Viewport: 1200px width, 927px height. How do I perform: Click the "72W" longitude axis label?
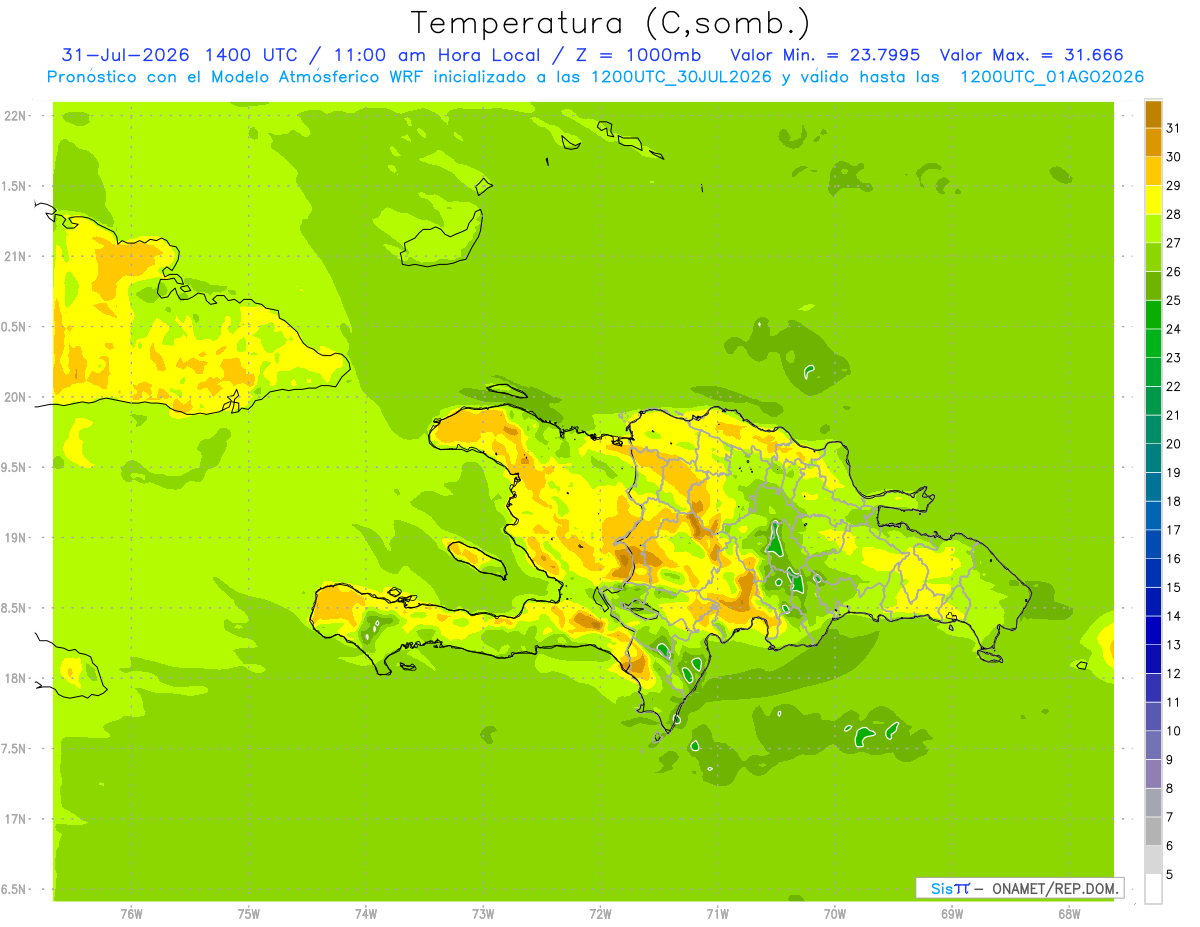point(600,913)
